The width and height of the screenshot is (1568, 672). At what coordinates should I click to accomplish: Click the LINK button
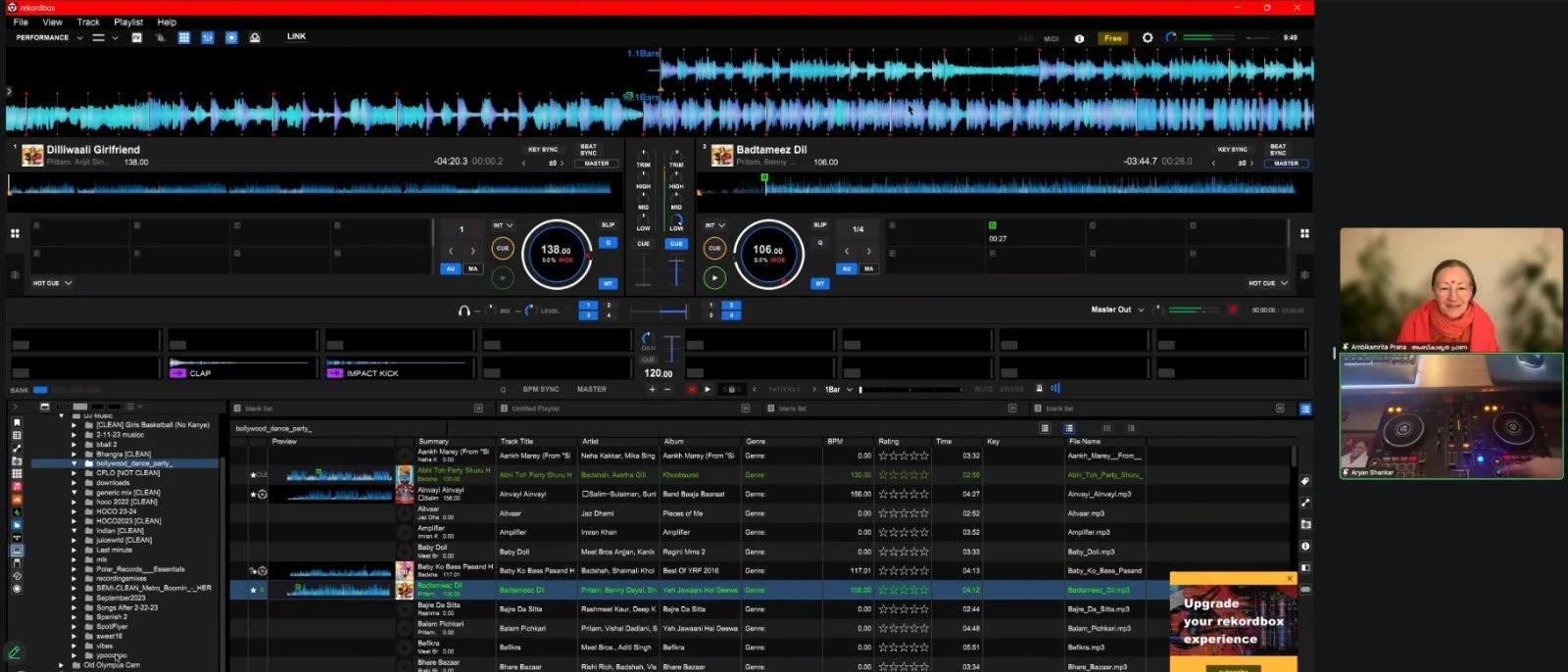tap(296, 36)
